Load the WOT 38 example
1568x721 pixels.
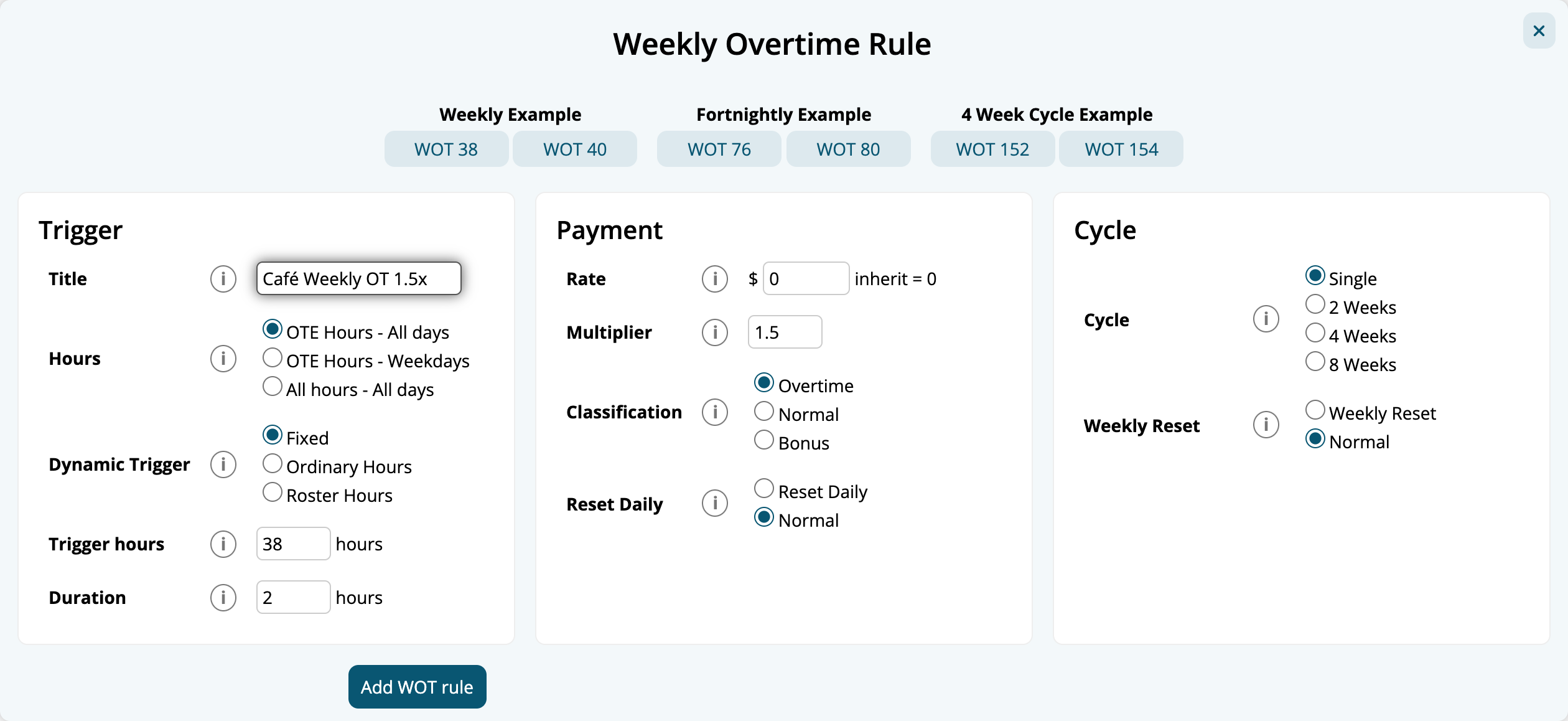tap(446, 149)
